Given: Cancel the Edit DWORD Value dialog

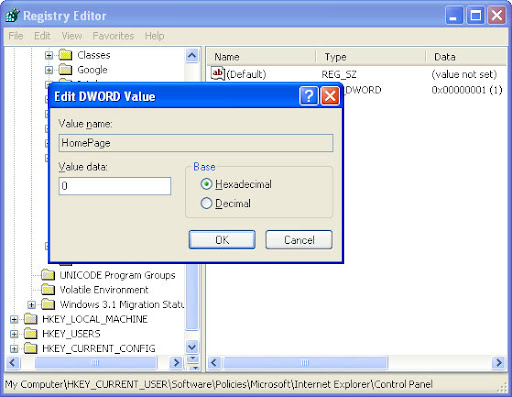Looking at the screenshot, I should [299, 240].
